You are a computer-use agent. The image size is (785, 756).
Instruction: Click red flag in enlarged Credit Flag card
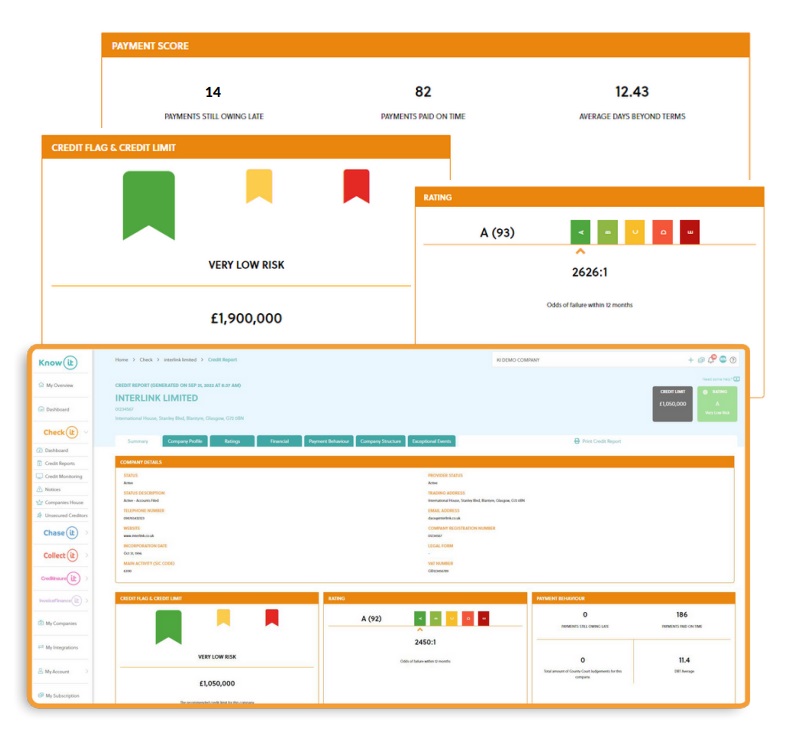356,186
